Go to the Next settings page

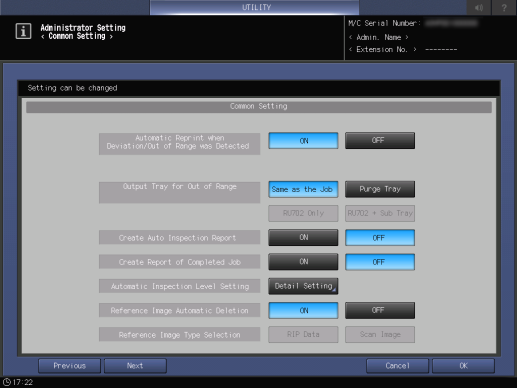pos(135,366)
